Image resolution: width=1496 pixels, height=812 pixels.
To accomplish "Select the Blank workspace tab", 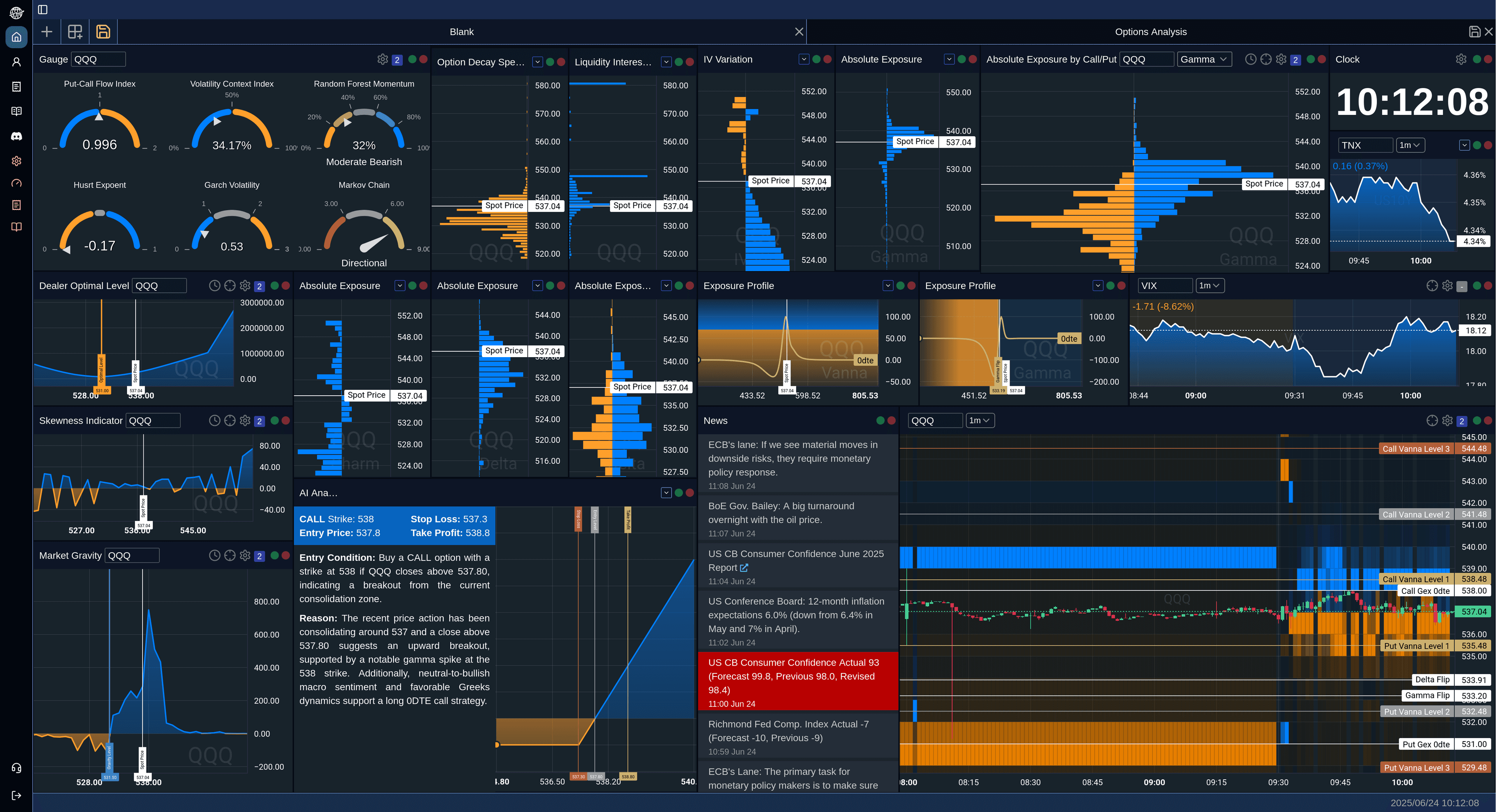I will 461,32.
